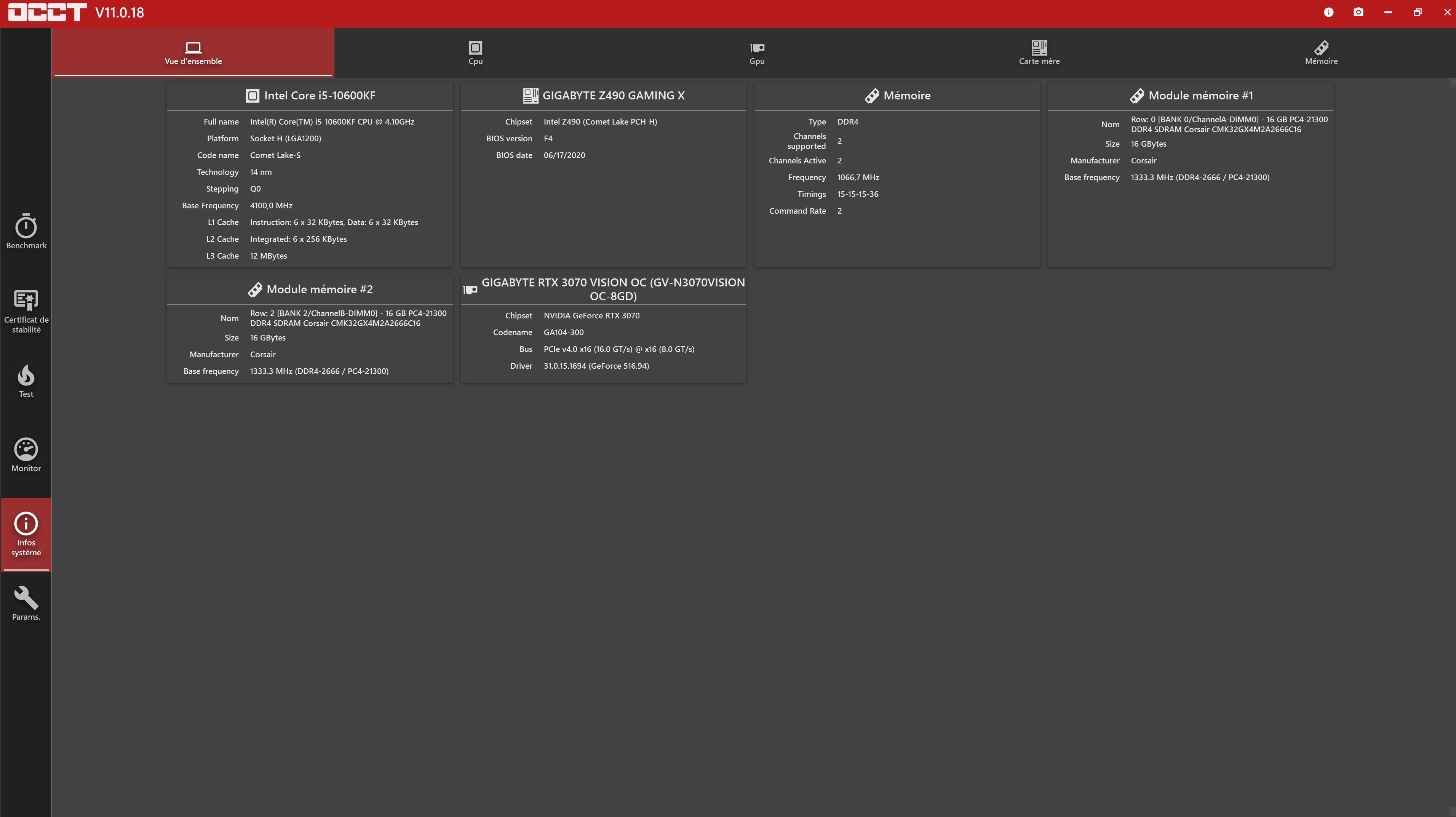Viewport: 1456px width, 817px height.
Task: Click the Intel Core i5-10600KF card title
Action: click(320, 96)
